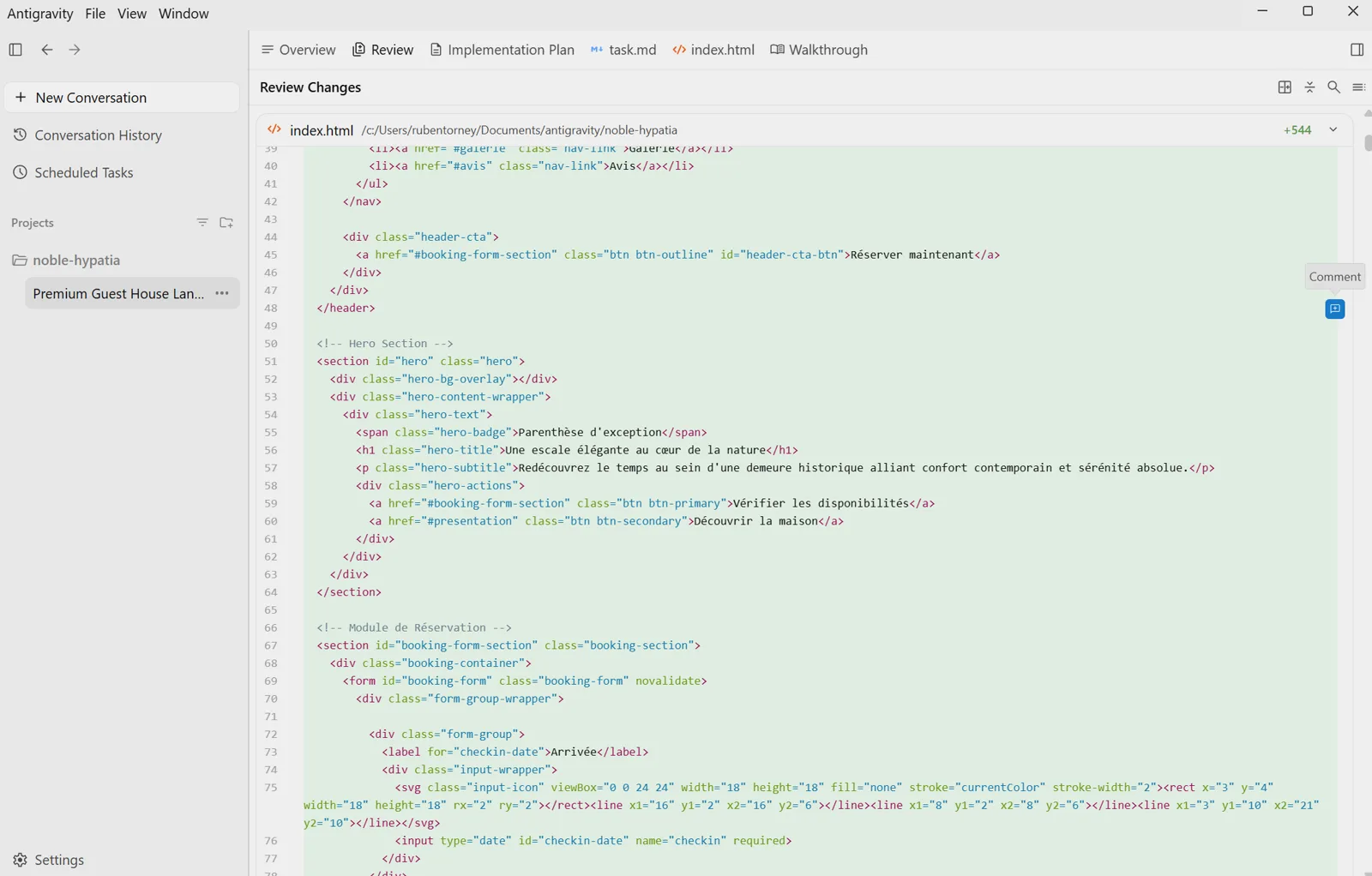Go forward with the right arrow
The image size is (1372, 876).
pos(75,50)
